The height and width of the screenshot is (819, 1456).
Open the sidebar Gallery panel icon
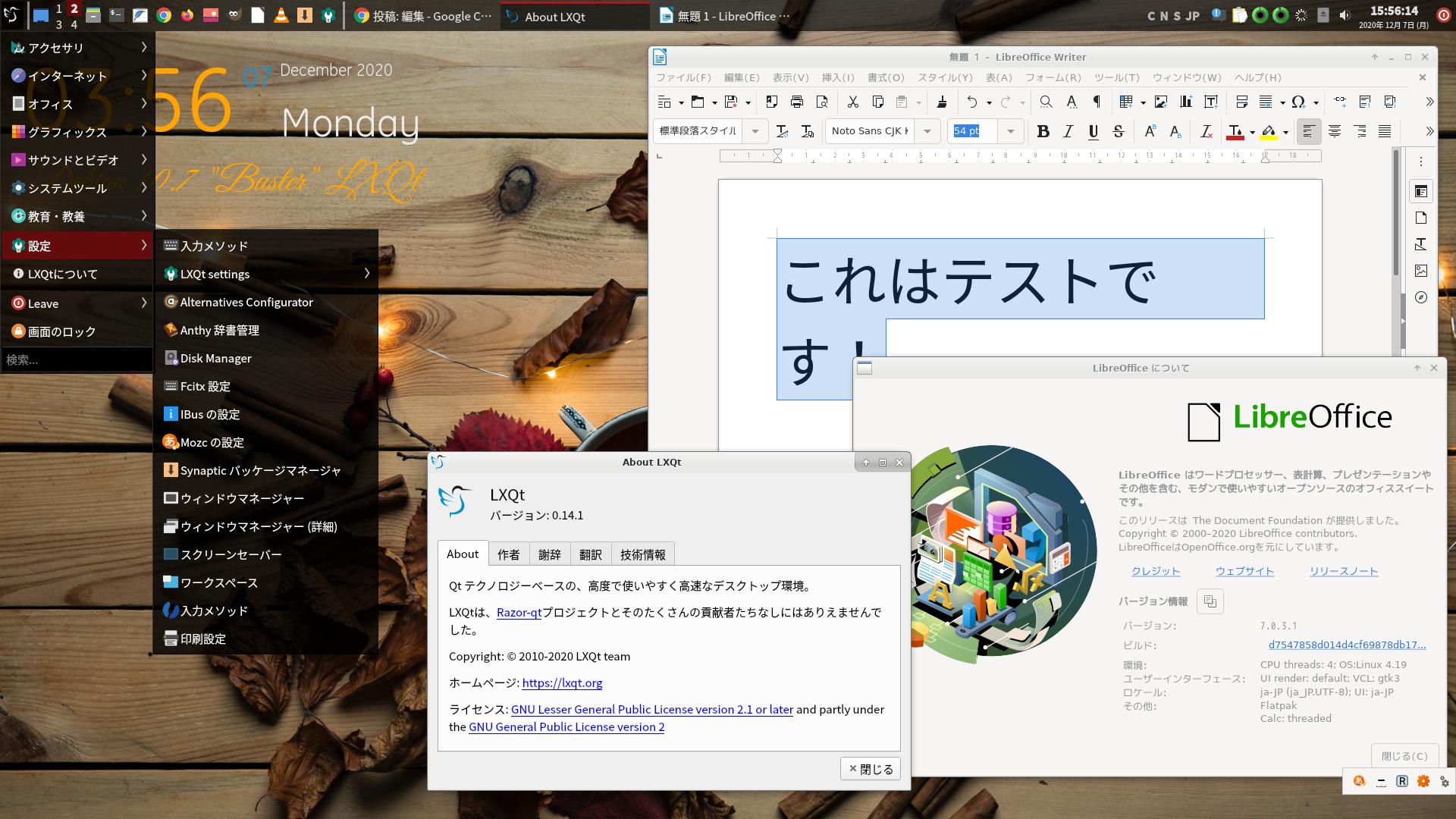(1421, 271)
